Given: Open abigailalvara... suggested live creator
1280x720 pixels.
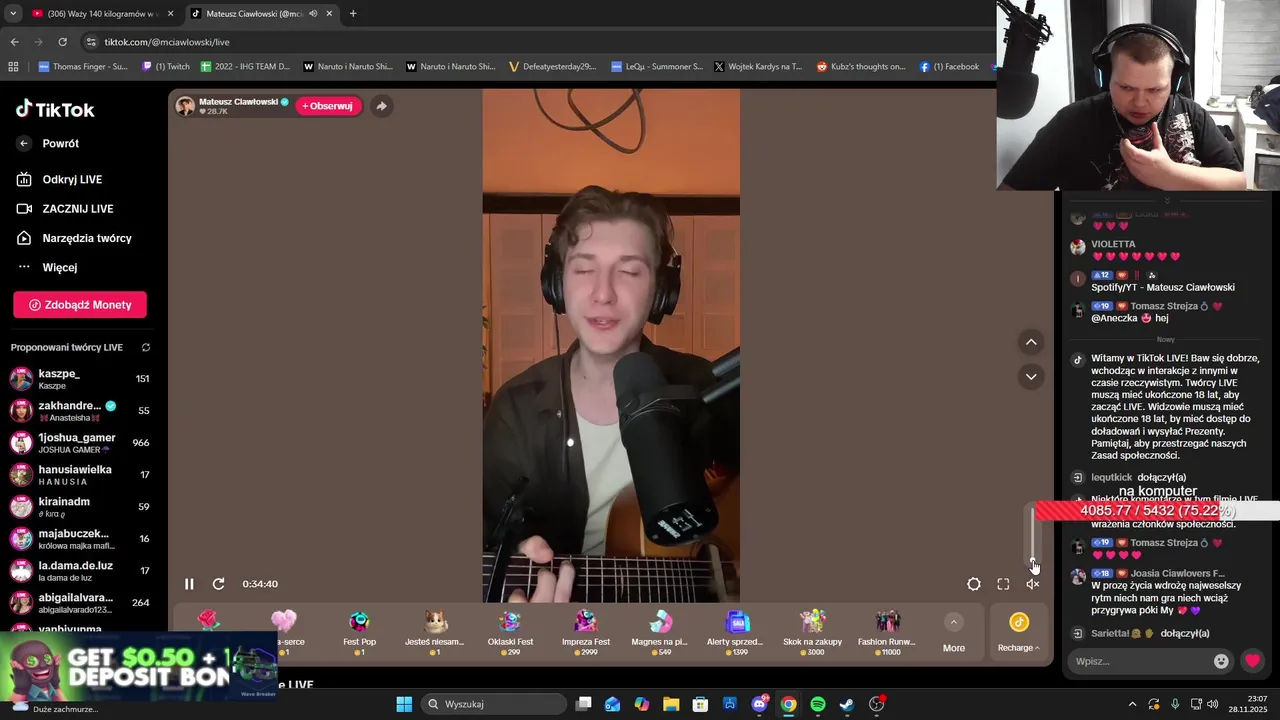Looking at the screenshot, I should (x=80, y=602).
